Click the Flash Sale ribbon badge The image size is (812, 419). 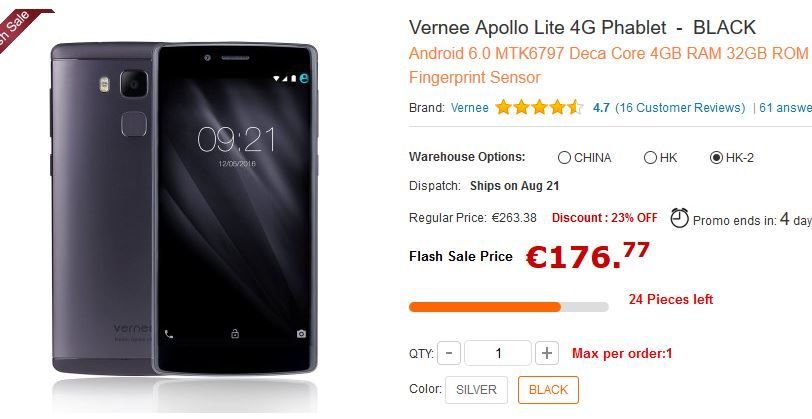pyautogui.click(x=20, y=27)
